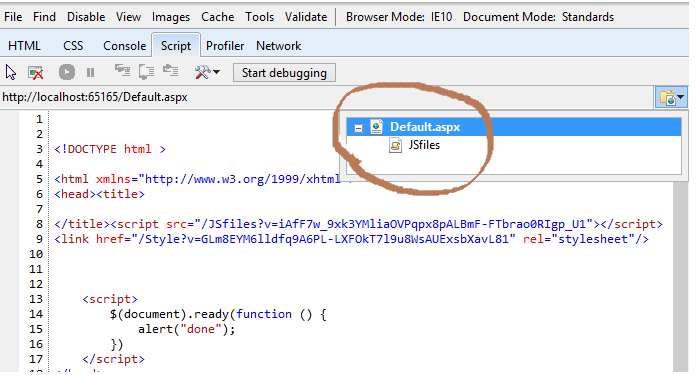The image size is (696, 375).
Task: Click the step out icon
Action: click(x=170, y=71)
